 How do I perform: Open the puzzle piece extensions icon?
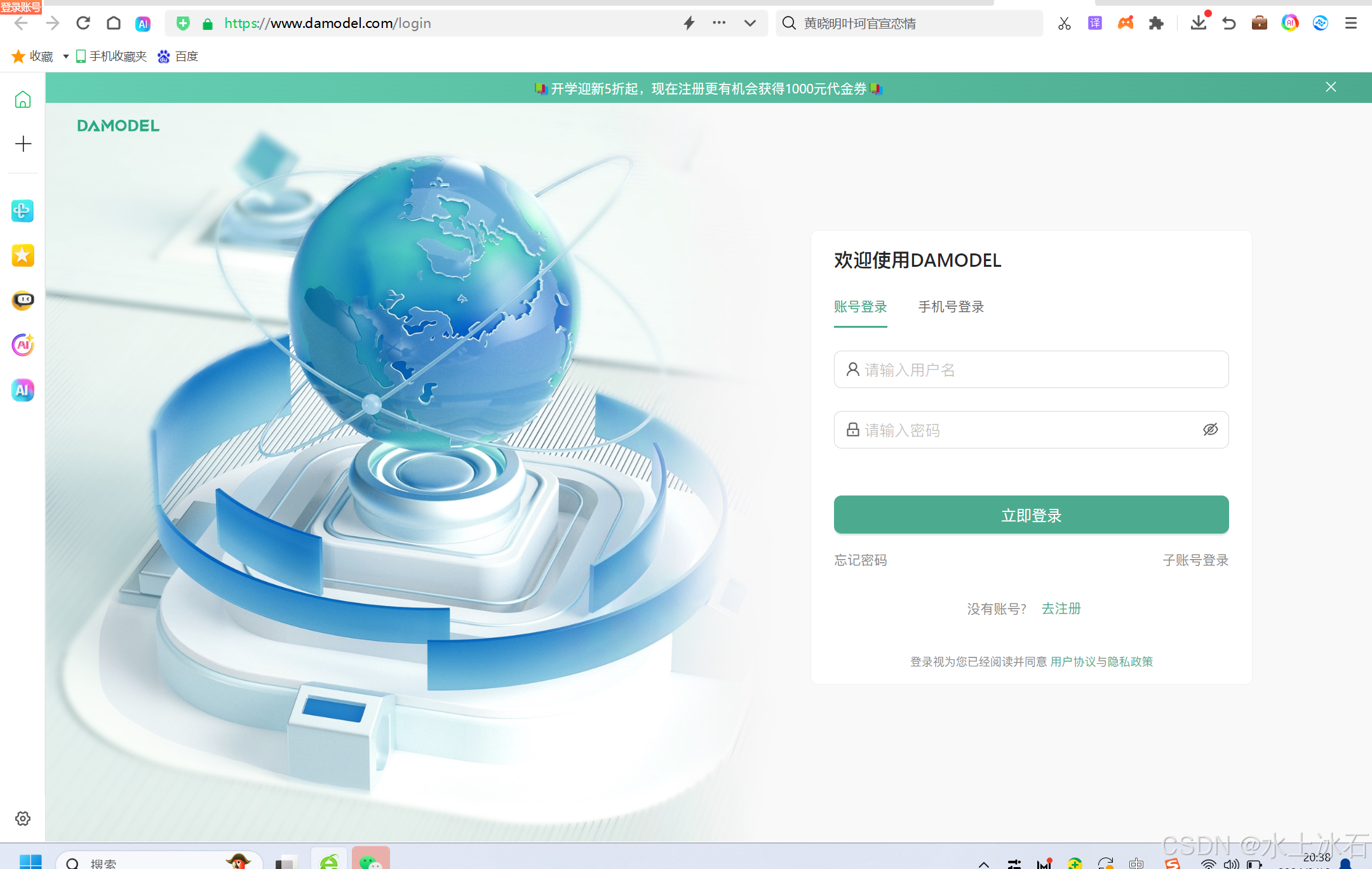coord(1156,24)
